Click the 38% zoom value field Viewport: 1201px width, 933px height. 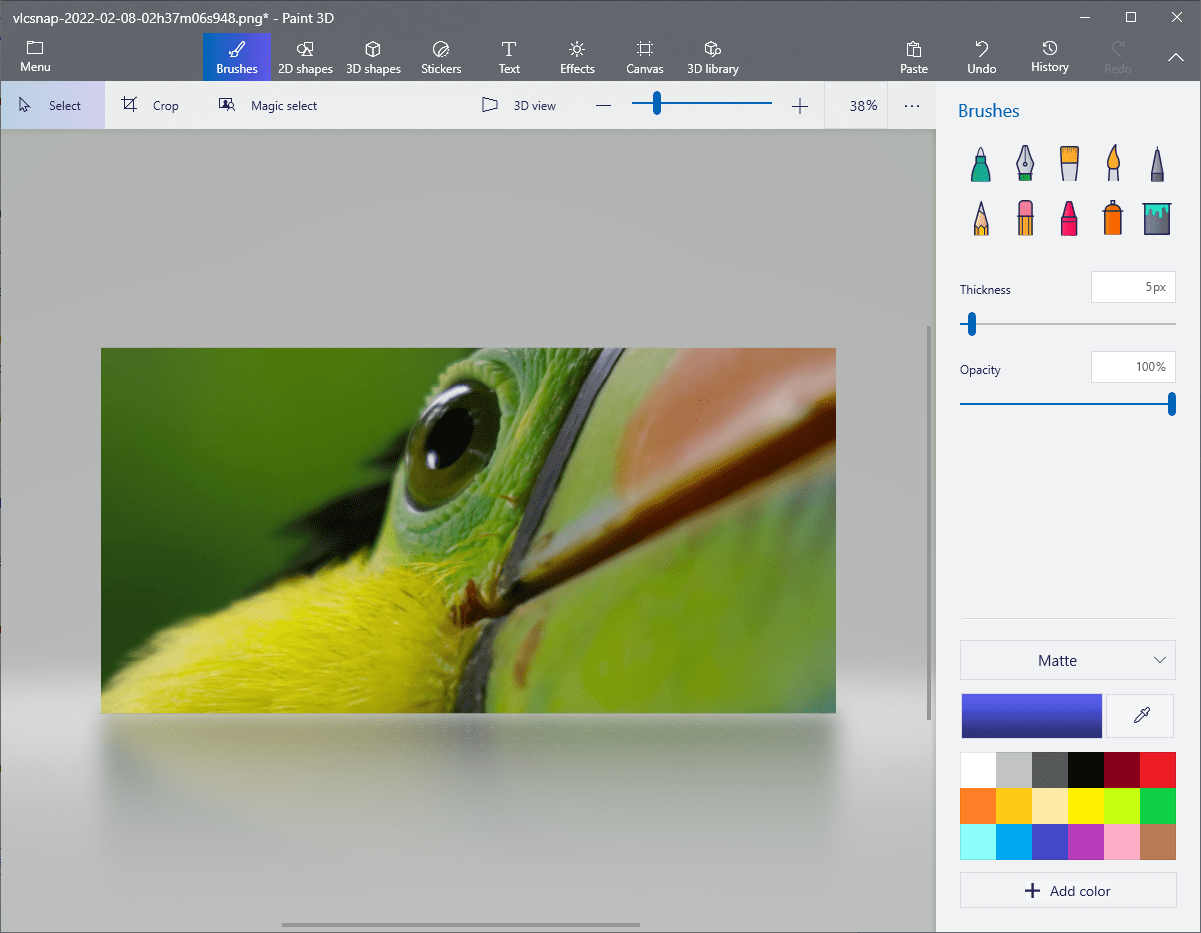pyautogui.click(x=857, y=105)
